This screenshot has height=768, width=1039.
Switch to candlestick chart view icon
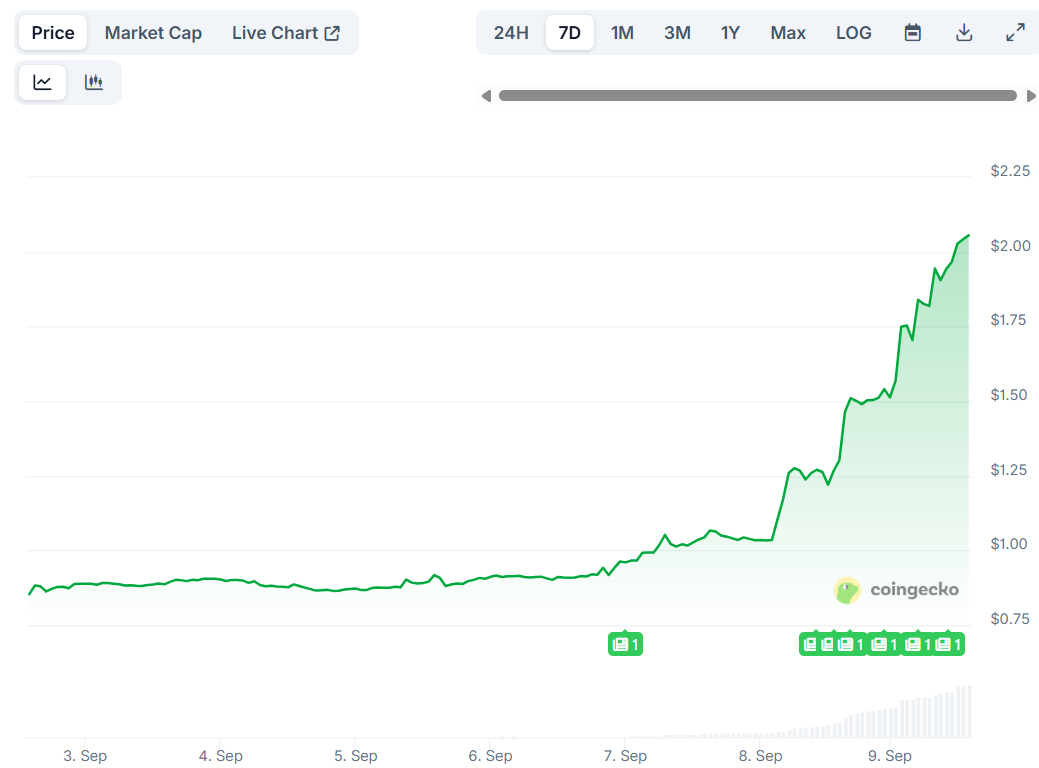(93, 82)
